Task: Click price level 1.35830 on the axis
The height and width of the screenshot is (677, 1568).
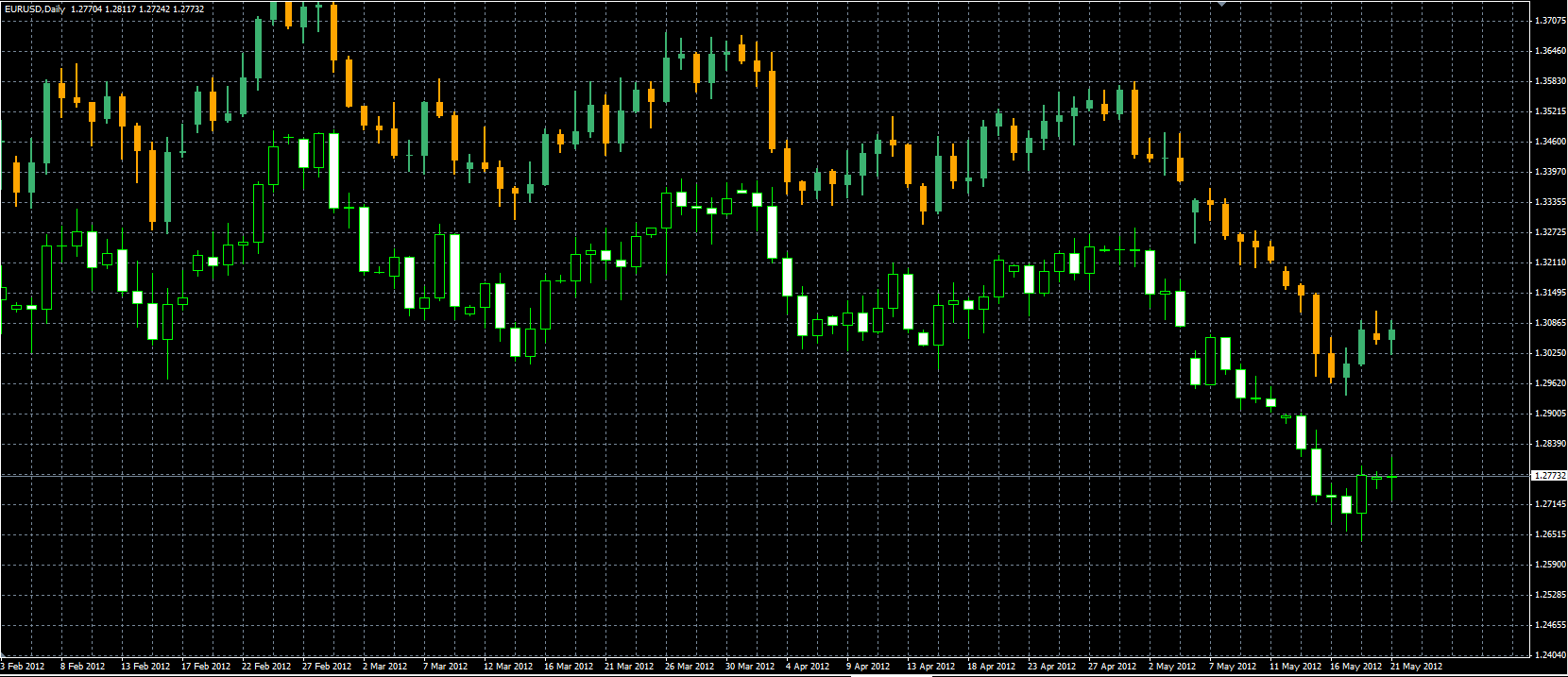Action: click(1551, 81)
